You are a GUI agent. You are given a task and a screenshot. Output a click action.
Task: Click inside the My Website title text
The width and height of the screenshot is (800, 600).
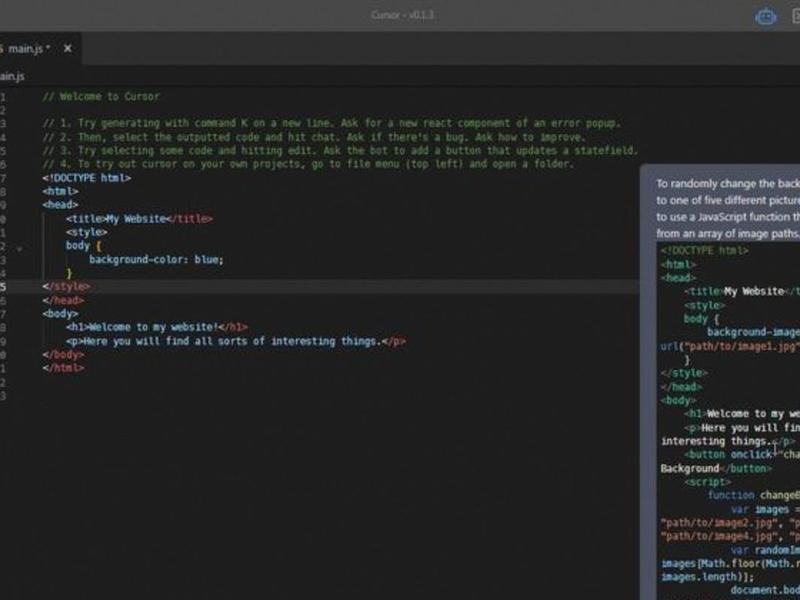(137, 219)
